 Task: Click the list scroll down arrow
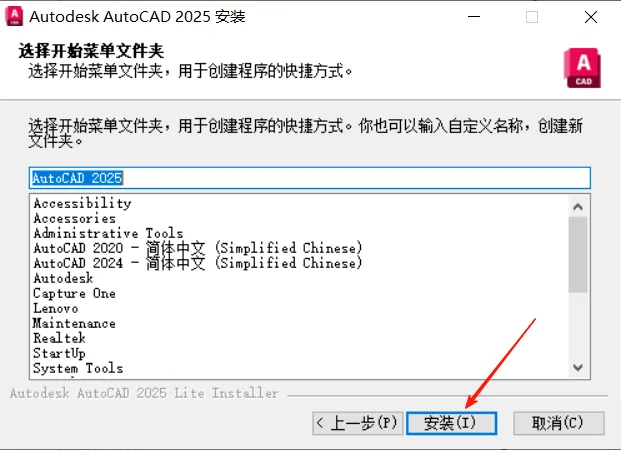(x=578, y=367)
